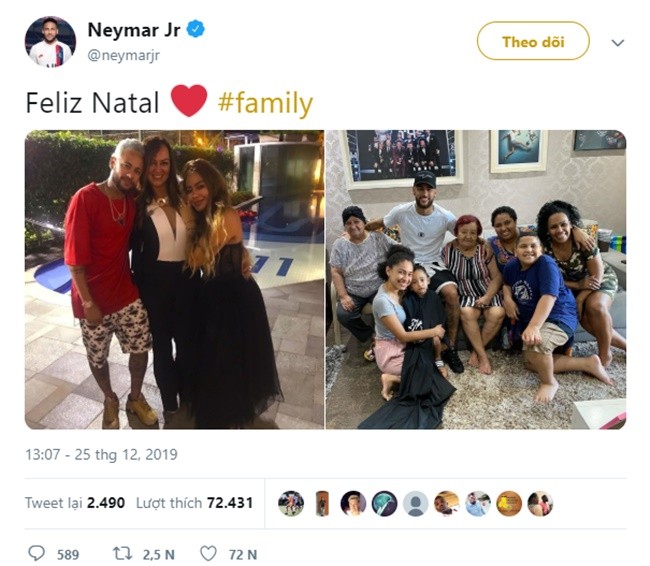
Task: Click the blue verified badge
Action: coord(196,29)
